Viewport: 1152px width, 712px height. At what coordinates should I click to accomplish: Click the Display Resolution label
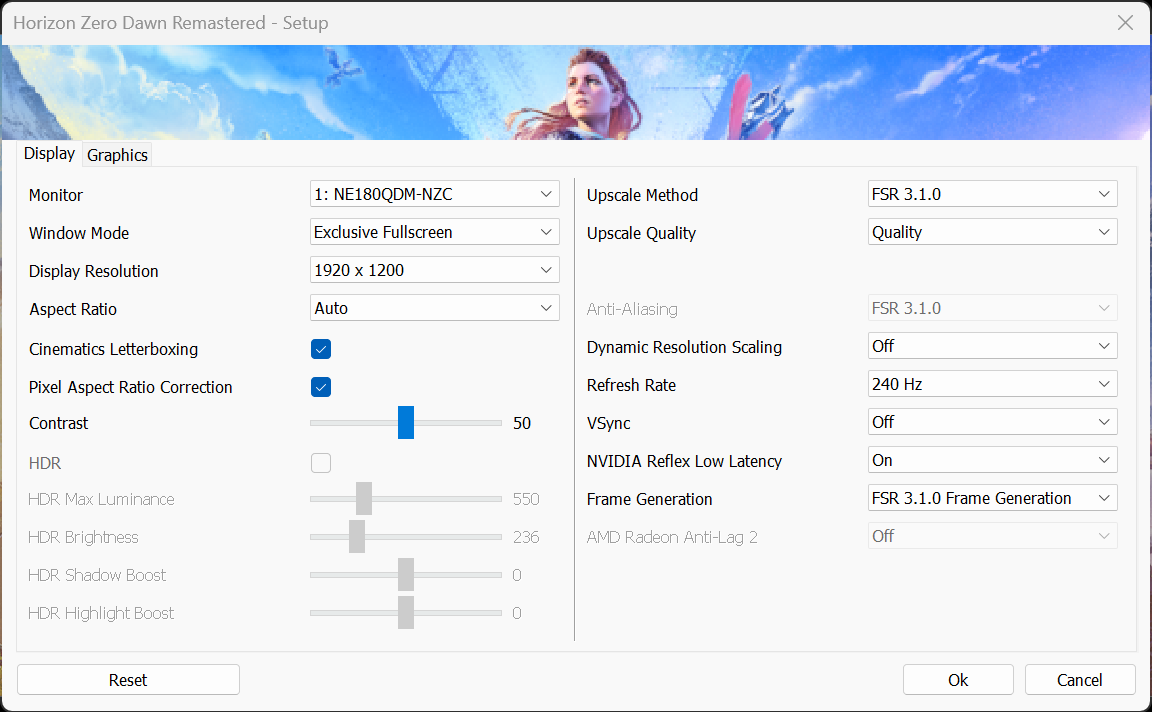93,271
